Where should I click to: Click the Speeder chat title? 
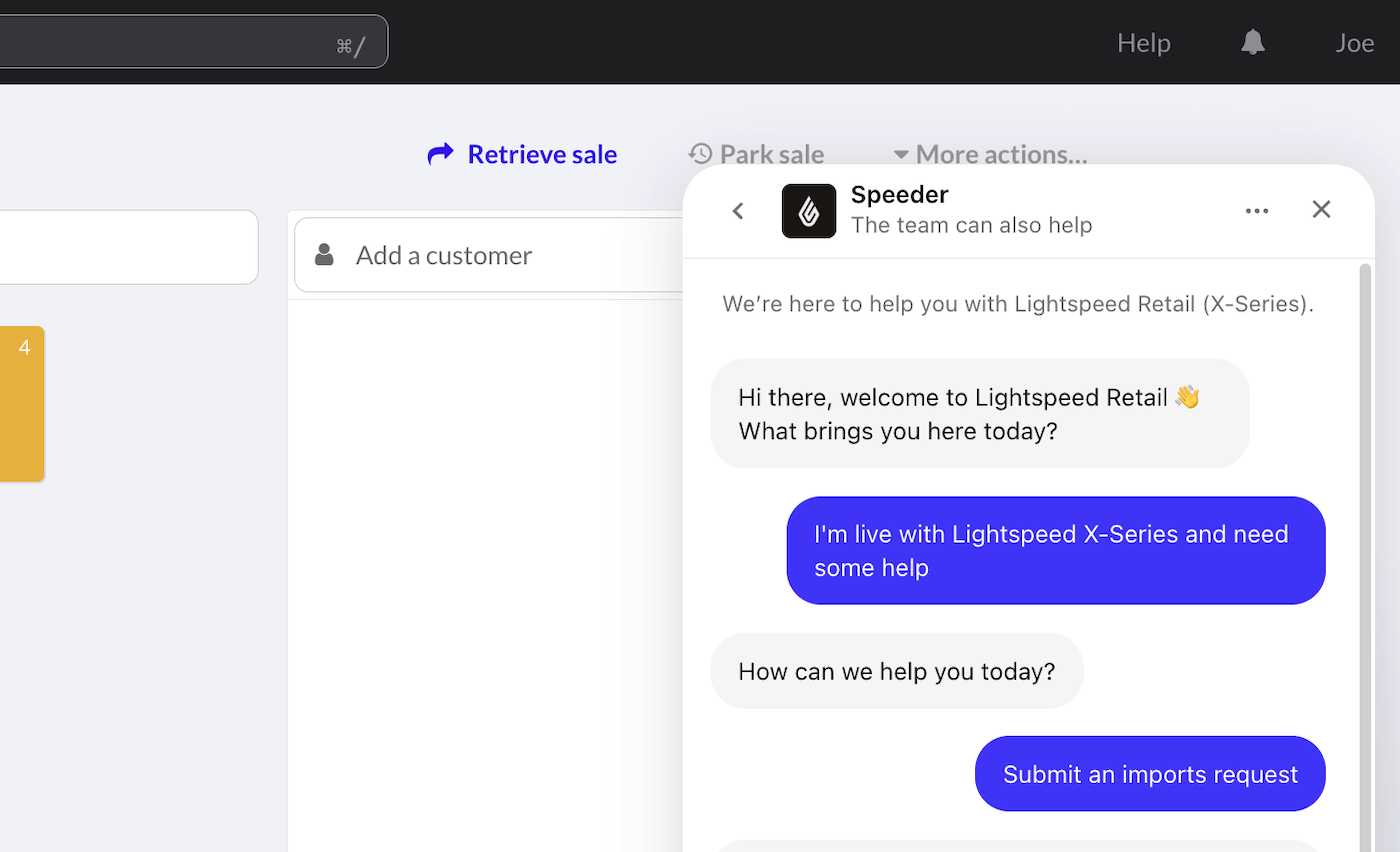click(x=899, y=195)
